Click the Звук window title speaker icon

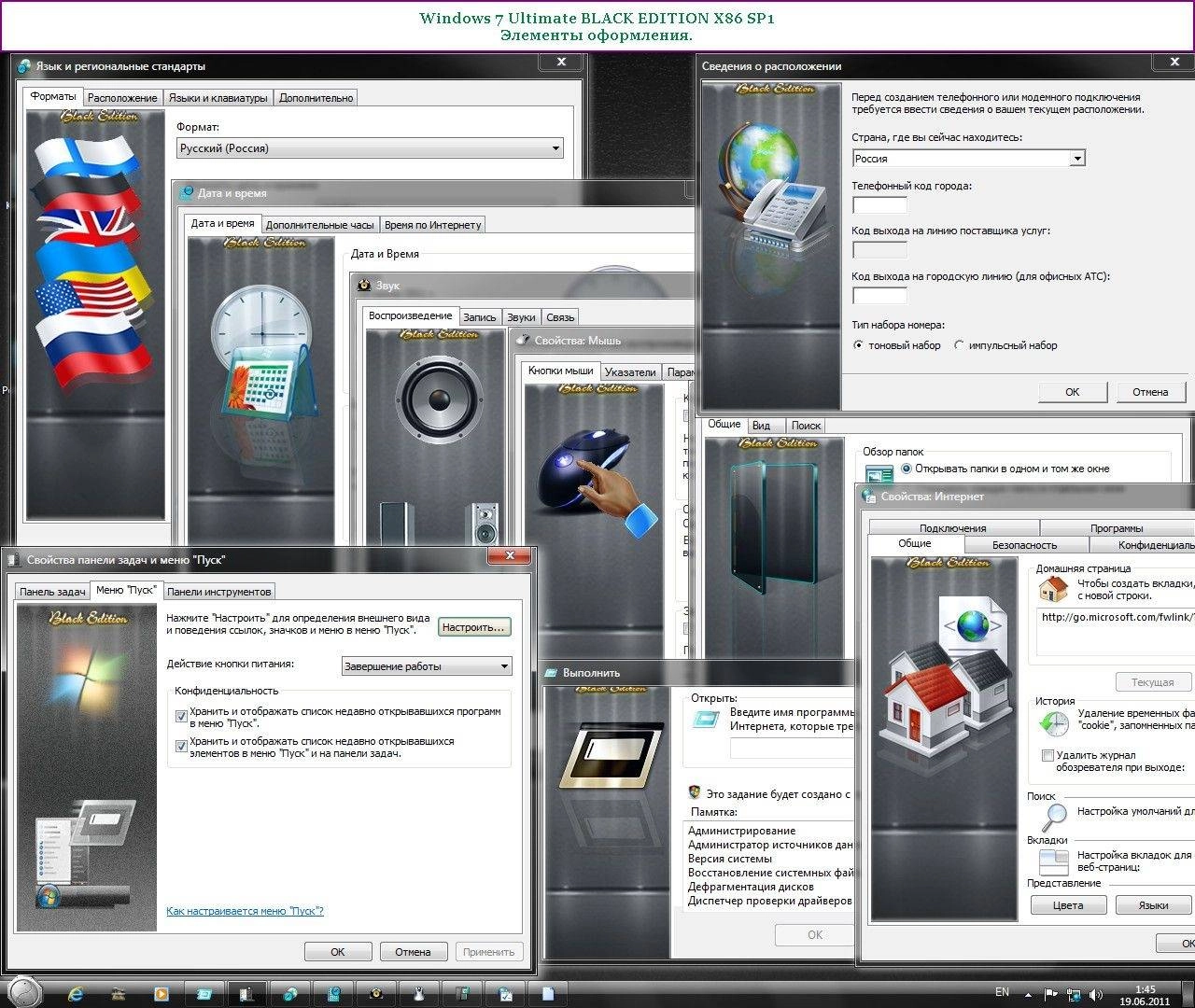click(365, 286)
